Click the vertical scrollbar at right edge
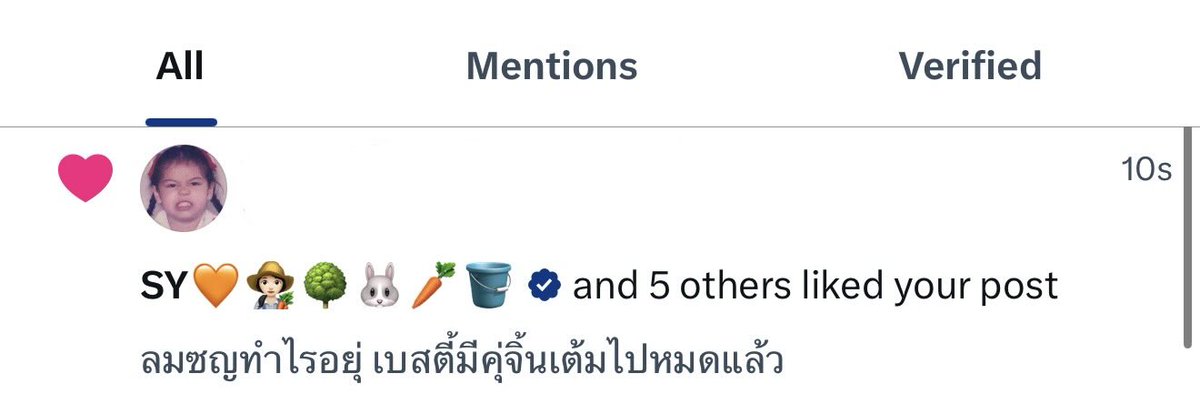The height and width of the screenshot is (404, 1200). (x=1188, y=236)
